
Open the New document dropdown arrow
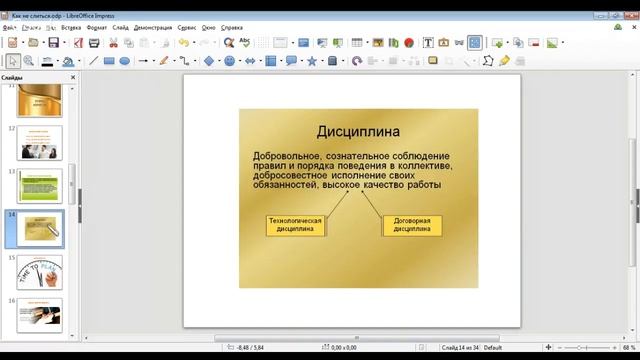(22, 42)
